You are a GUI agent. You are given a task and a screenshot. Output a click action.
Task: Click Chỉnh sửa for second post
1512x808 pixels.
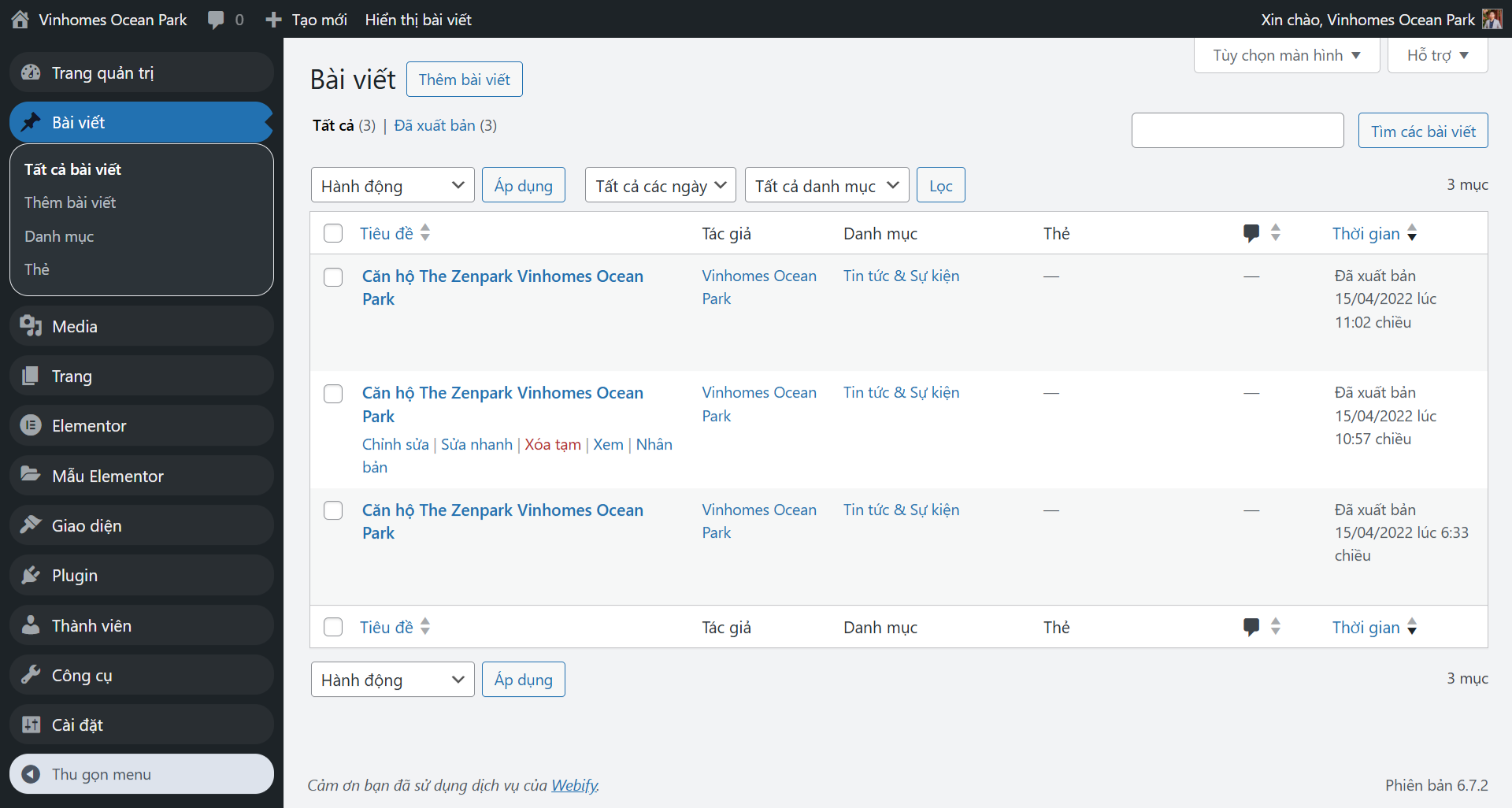pyautogui.click(x=395, y=444)
